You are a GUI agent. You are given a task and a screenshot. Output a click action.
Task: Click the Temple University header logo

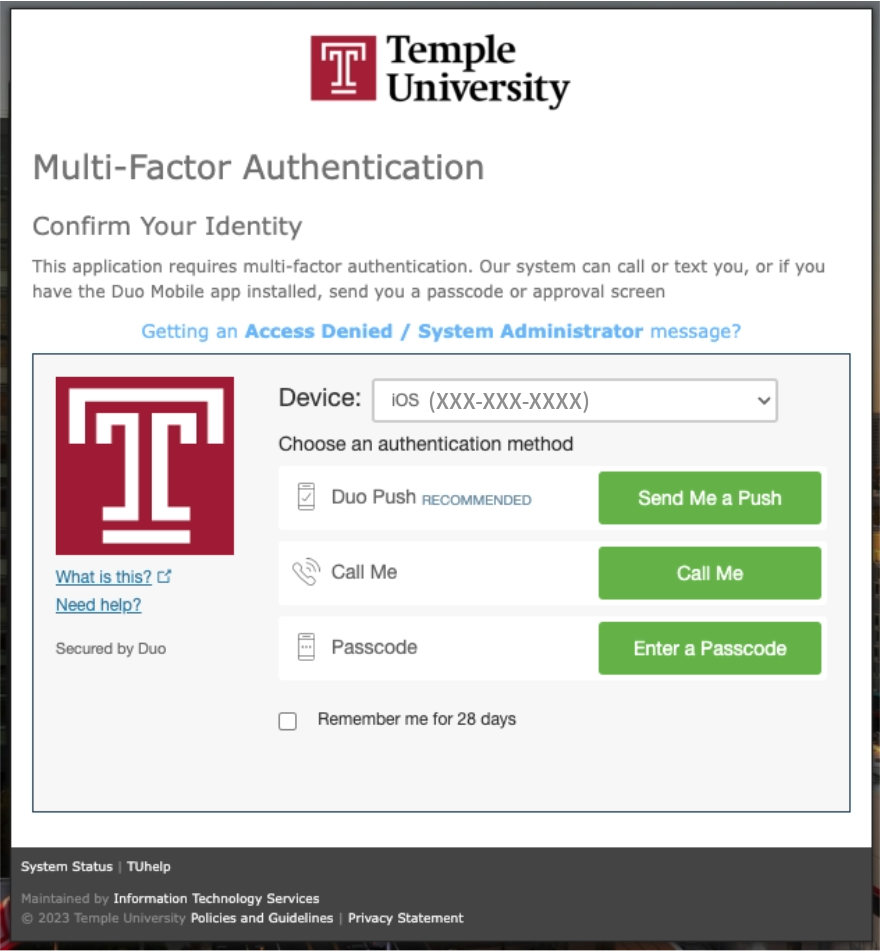[440, 70]
